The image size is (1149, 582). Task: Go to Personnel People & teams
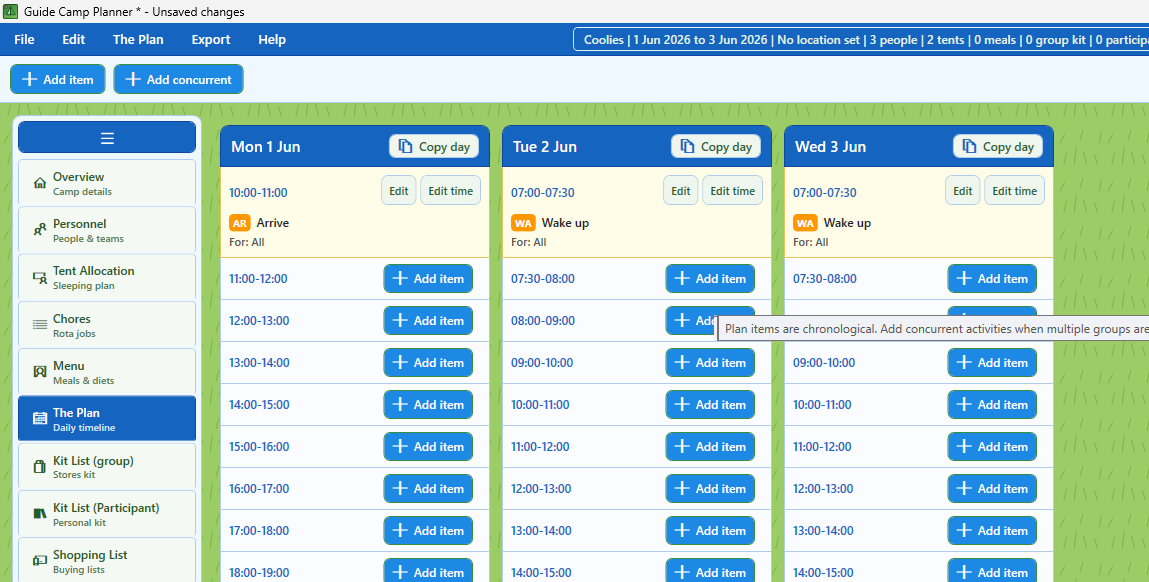(x=107, y=229)
